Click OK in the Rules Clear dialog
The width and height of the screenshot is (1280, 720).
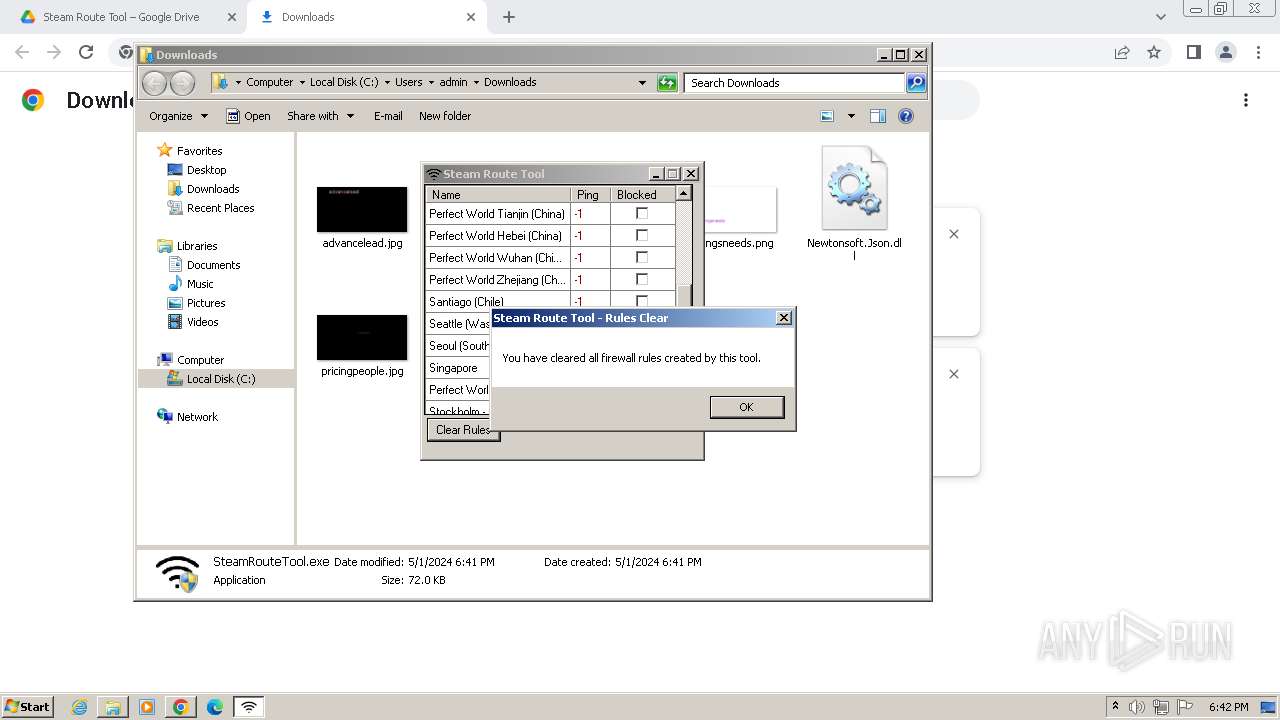[747, 407]
